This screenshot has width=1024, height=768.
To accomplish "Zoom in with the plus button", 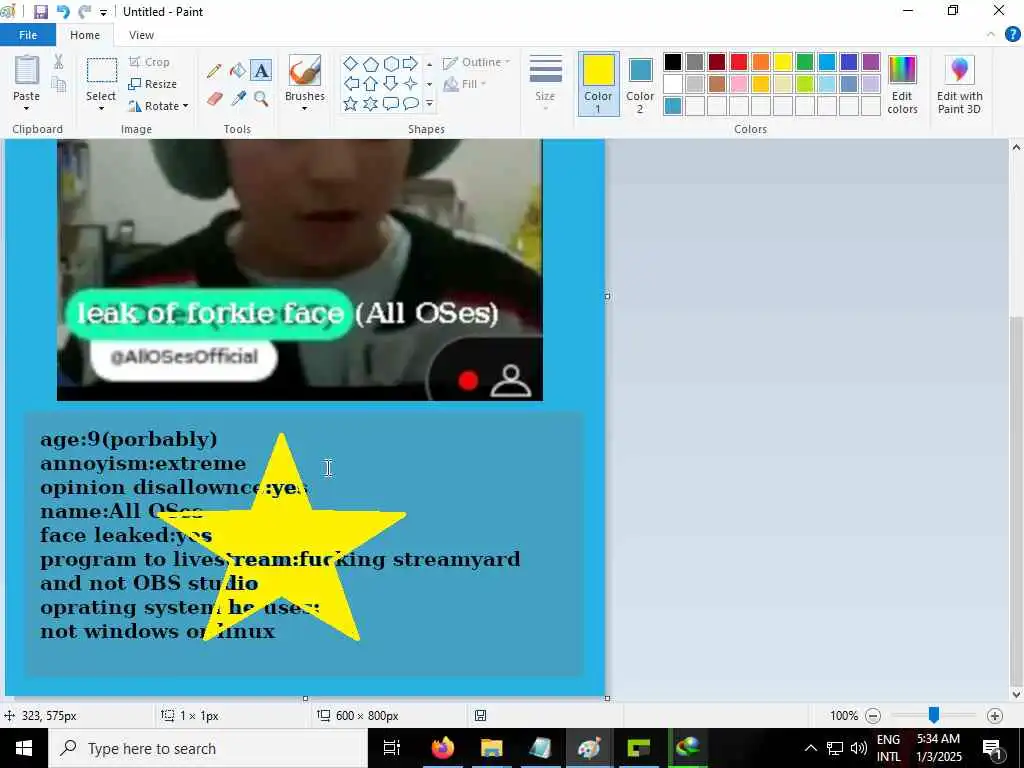I will click(995, 716).
